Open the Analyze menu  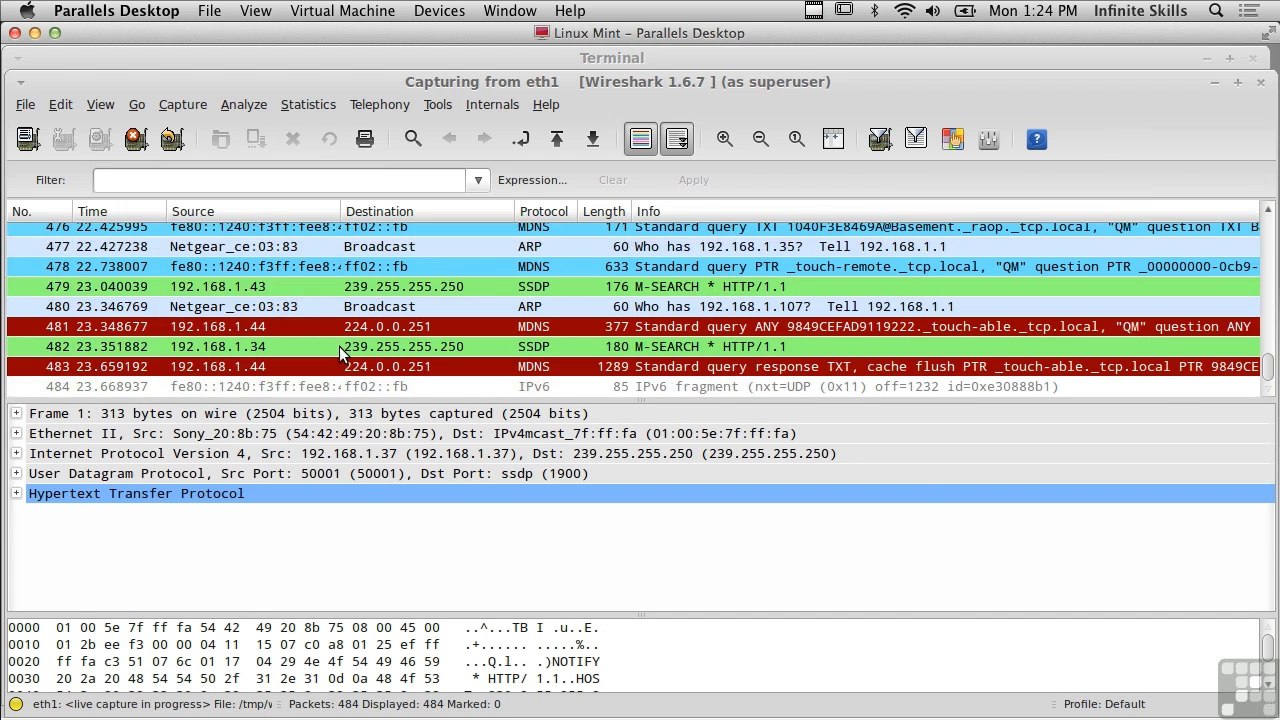tap(244, 104)
